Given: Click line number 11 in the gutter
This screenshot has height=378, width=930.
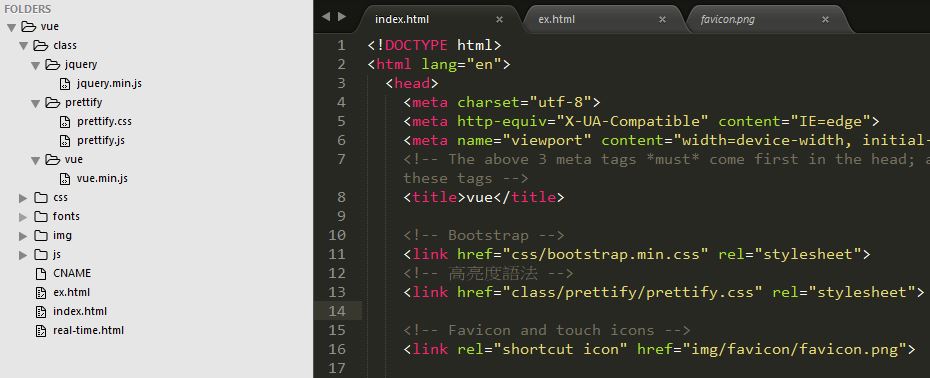Looking at the screenshot, I should pos(337,254).
